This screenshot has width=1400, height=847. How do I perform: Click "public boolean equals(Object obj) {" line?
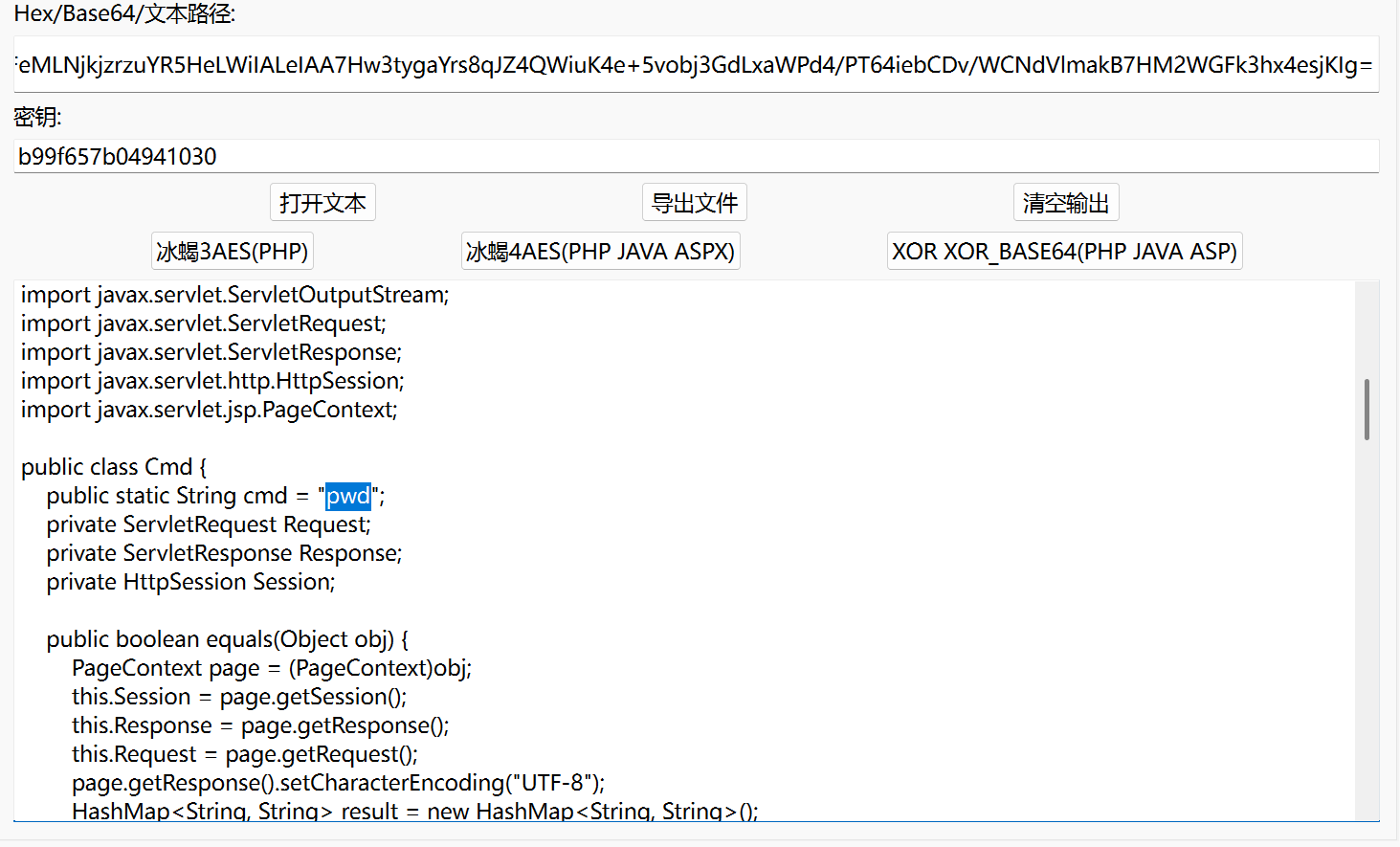pyautogui.click(x=228, y=639)
